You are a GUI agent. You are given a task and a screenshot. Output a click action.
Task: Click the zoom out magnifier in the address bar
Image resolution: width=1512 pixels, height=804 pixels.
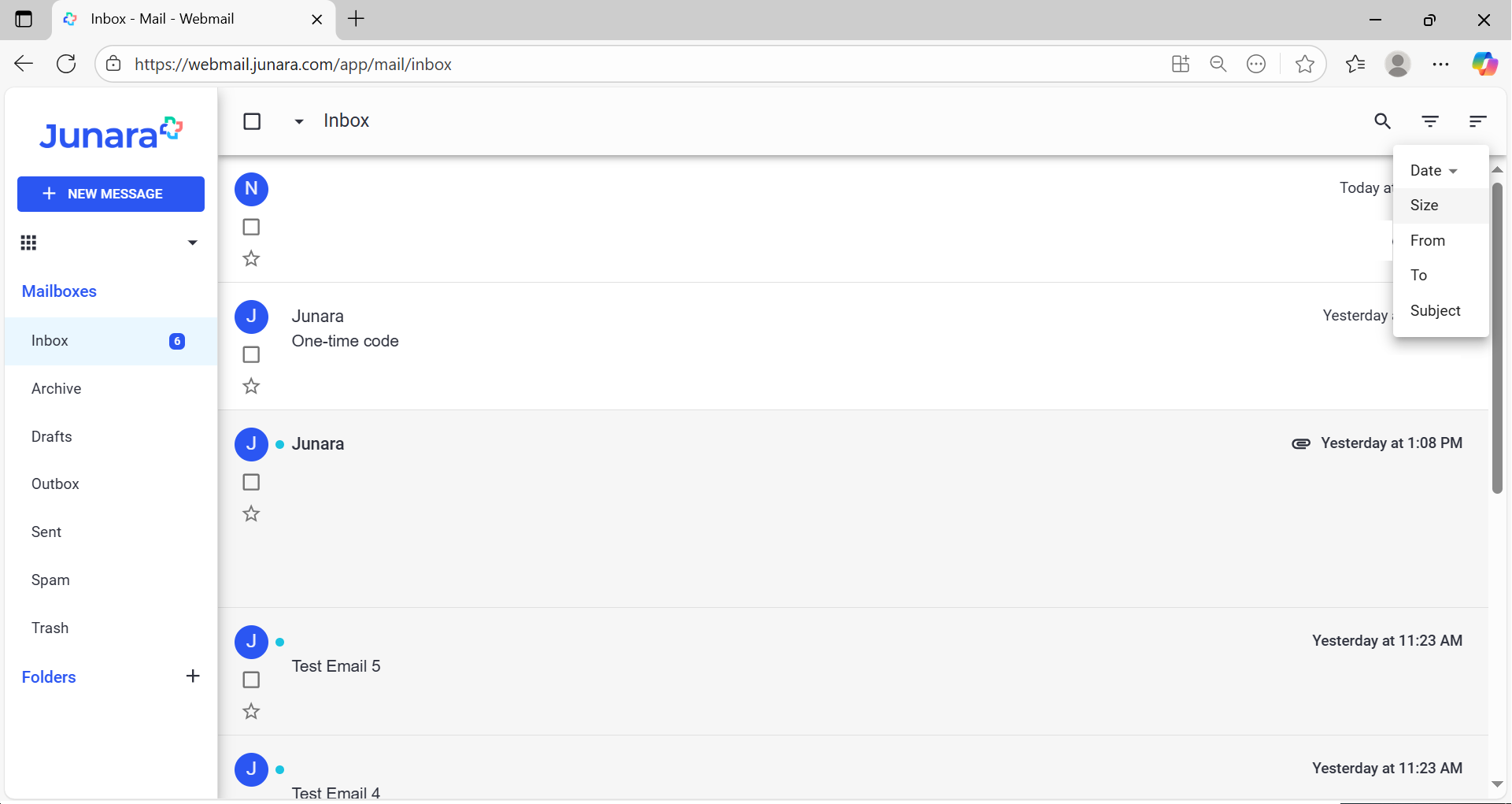[x=1218, y=64]
